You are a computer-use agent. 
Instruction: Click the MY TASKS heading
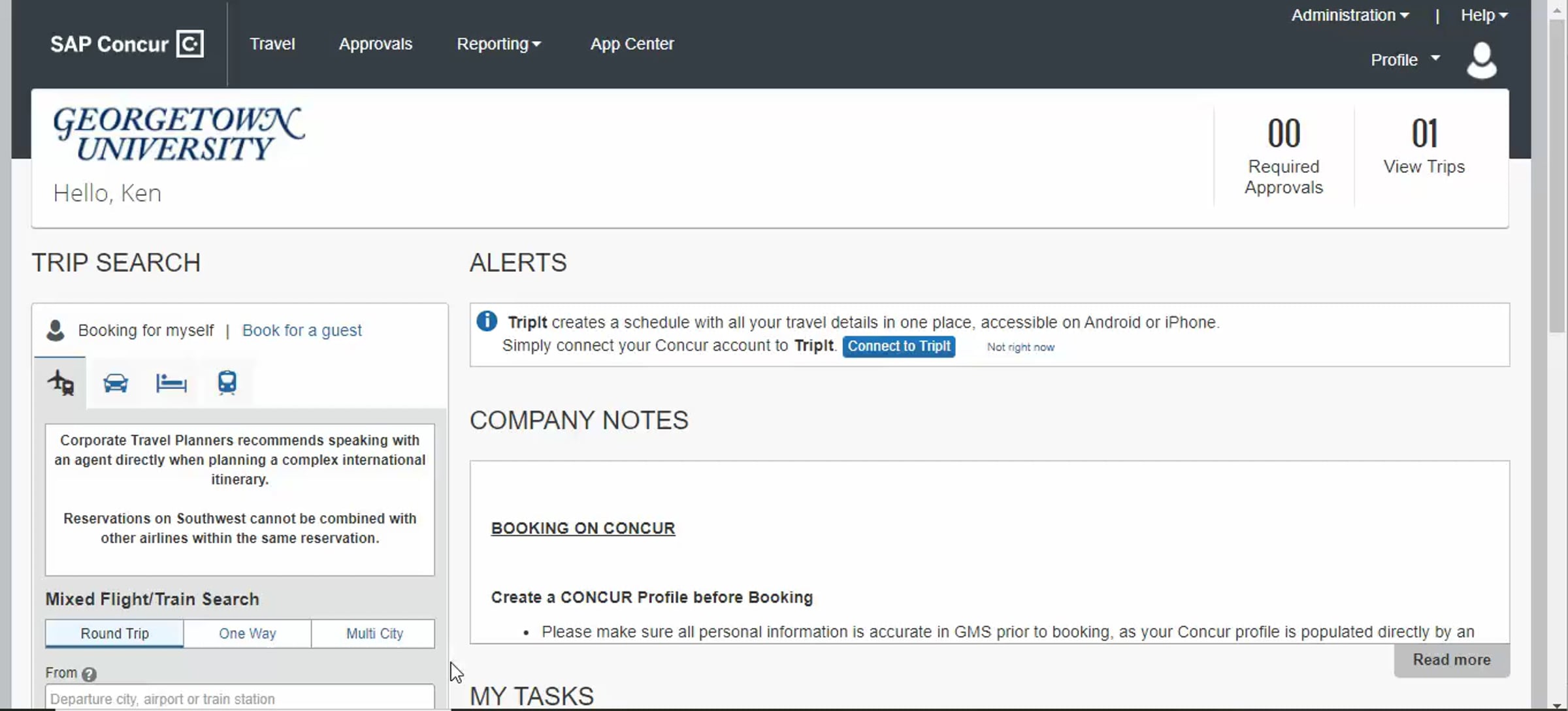coord(532,696)
